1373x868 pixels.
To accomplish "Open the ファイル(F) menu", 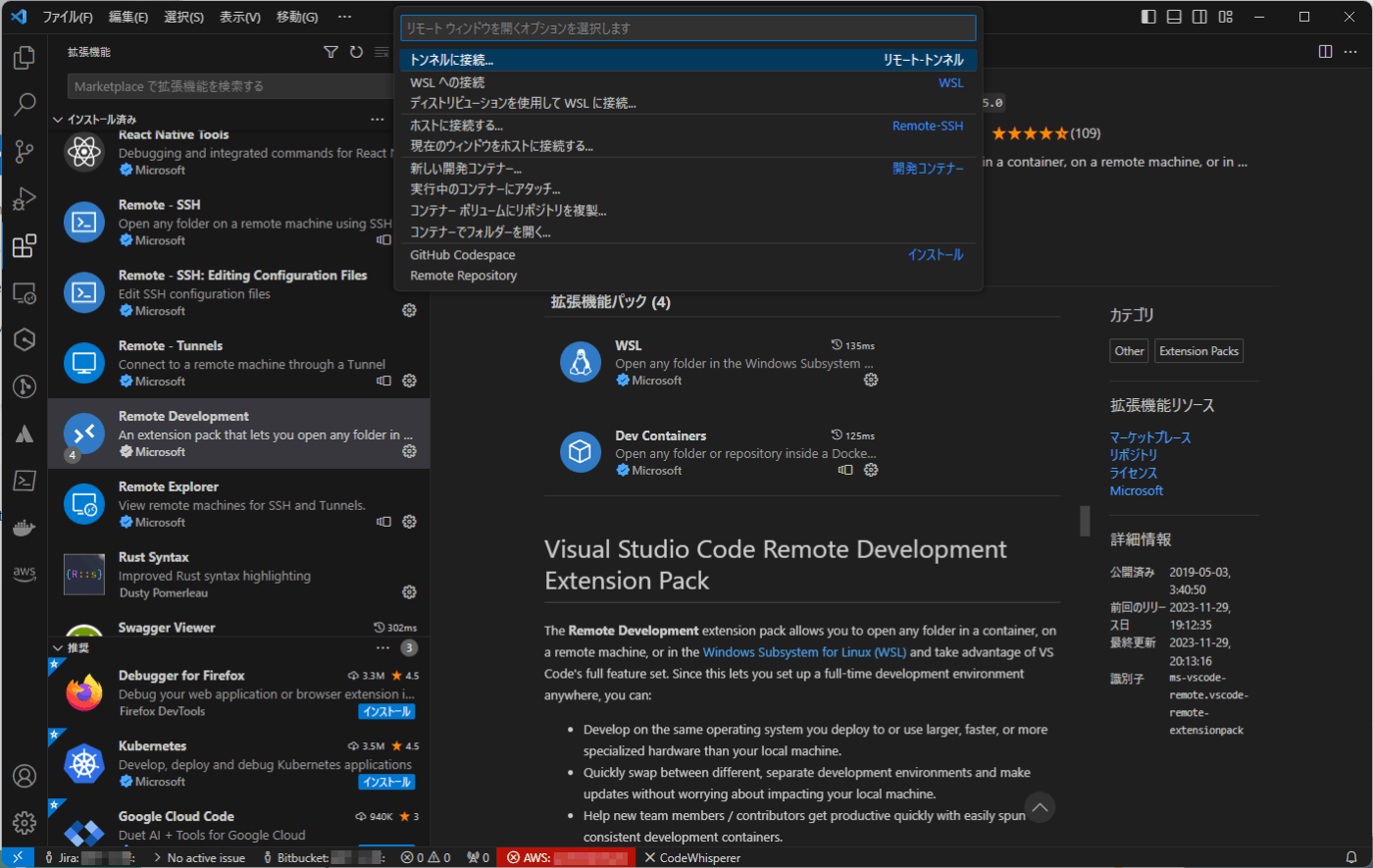I will pyautogui.click(x=68, y=17).
